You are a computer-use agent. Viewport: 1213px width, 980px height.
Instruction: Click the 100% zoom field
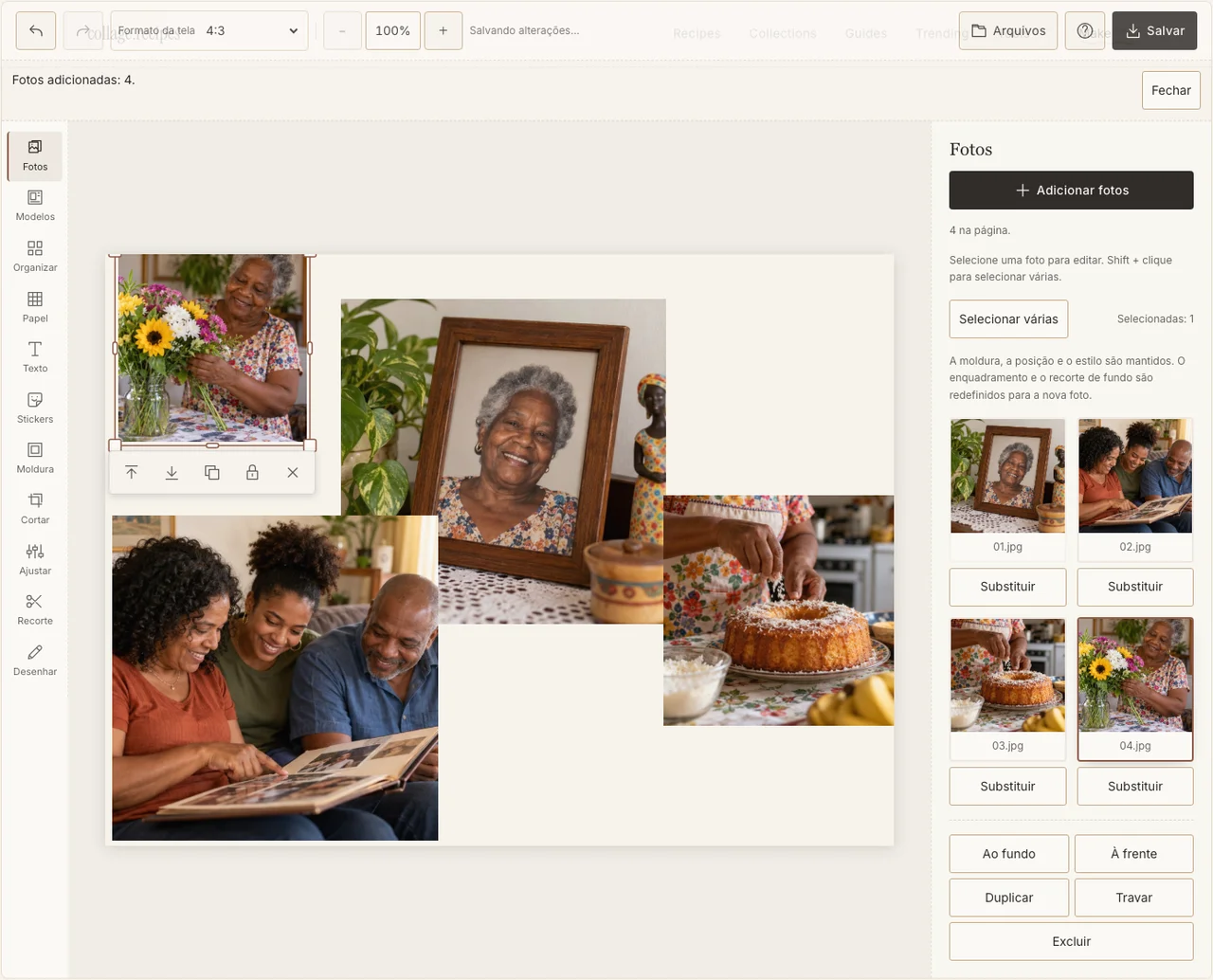pos(393,30)
